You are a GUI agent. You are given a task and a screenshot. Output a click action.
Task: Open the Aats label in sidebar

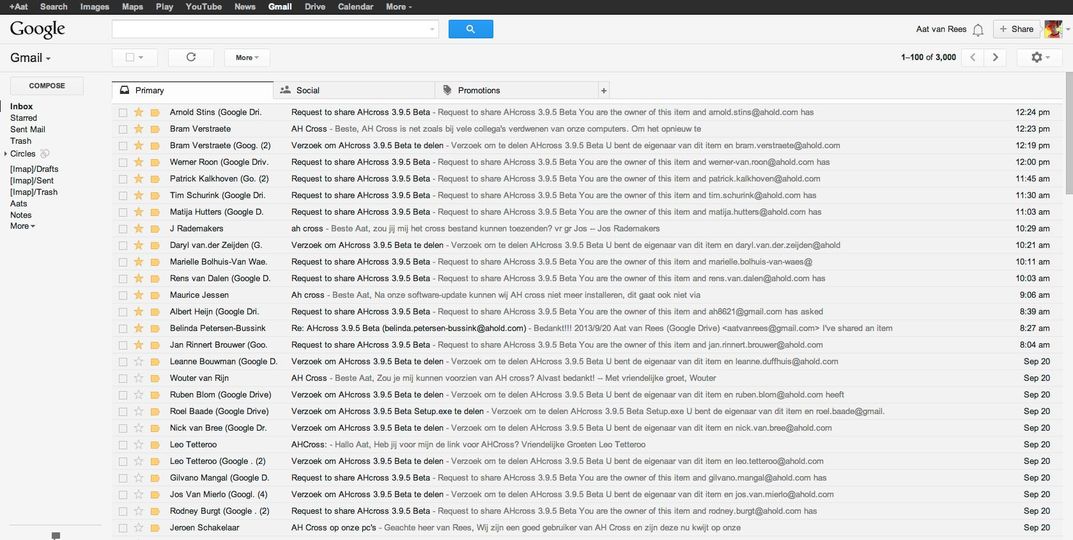18,203
